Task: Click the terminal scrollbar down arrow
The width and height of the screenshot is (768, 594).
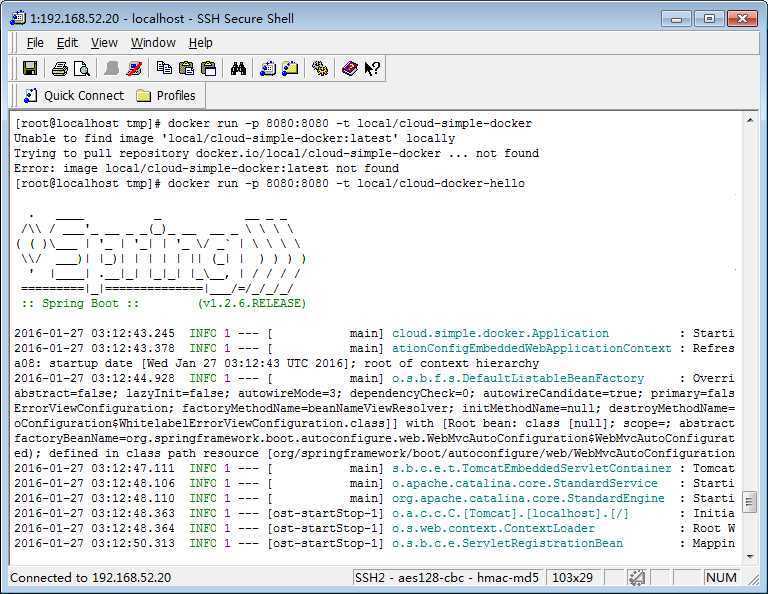Action: click(749, 557)
